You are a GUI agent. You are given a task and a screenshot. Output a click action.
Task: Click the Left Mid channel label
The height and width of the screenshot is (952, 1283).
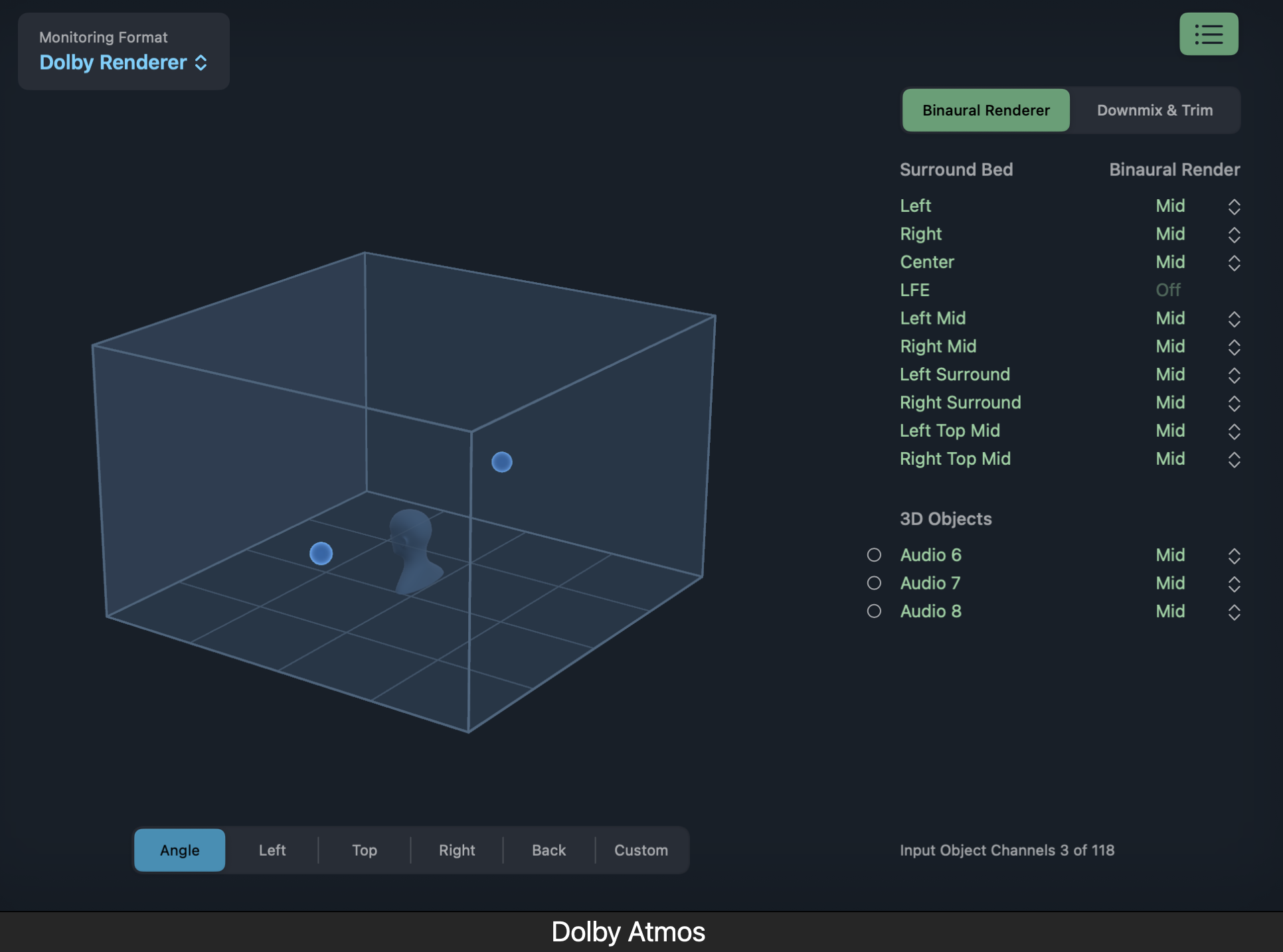click(932, 318)
